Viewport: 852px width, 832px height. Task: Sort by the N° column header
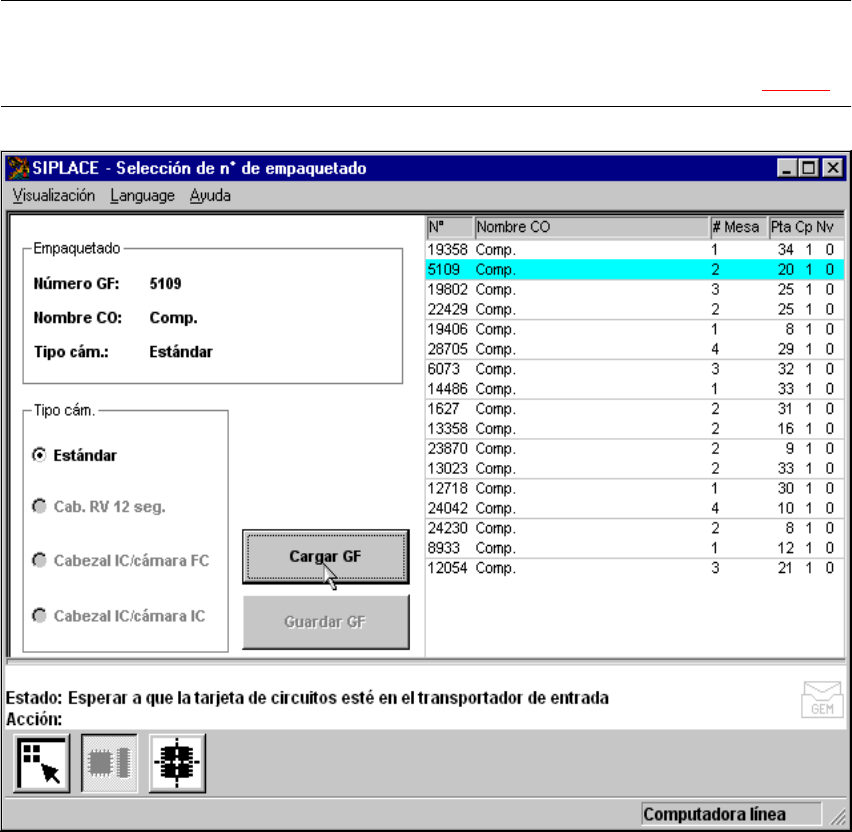450,227
